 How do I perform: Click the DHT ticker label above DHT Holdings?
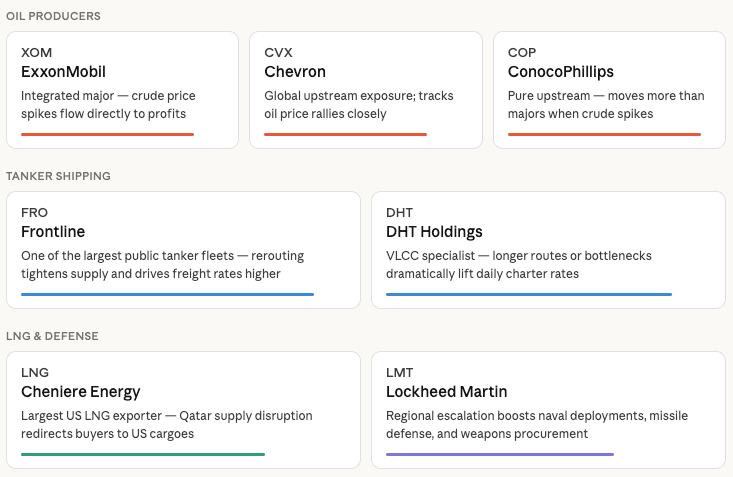399,212
